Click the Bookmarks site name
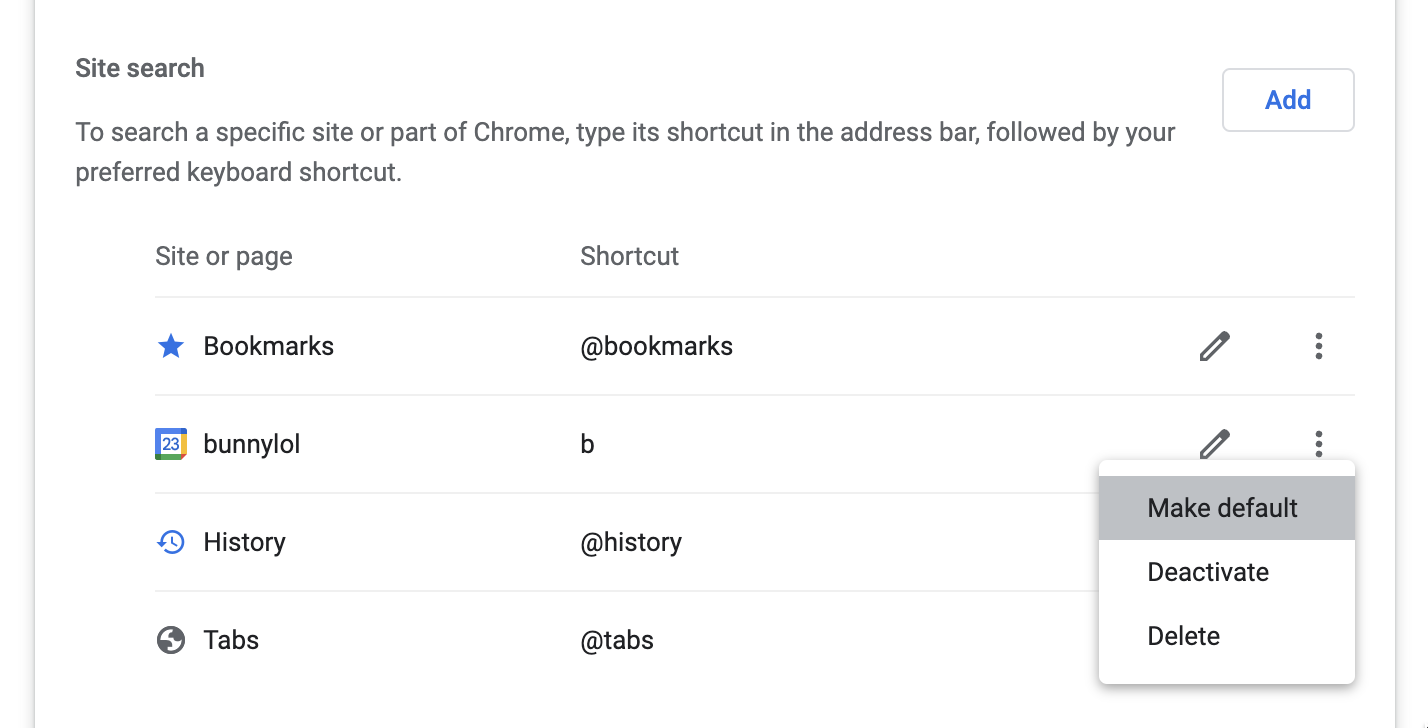 tap(269, 346)
